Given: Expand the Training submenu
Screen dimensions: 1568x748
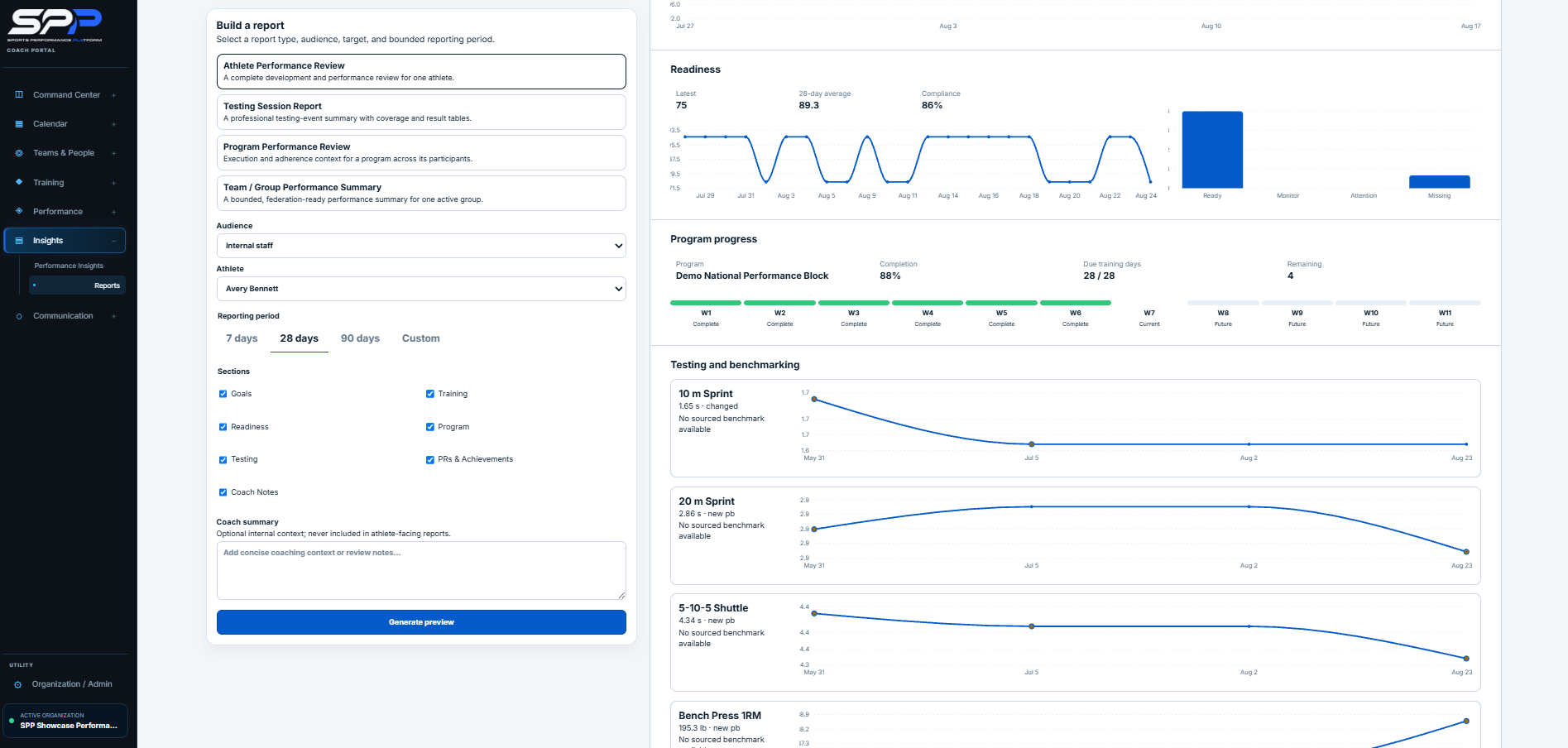Looking at the screenshot, I should tap(113, 183).
